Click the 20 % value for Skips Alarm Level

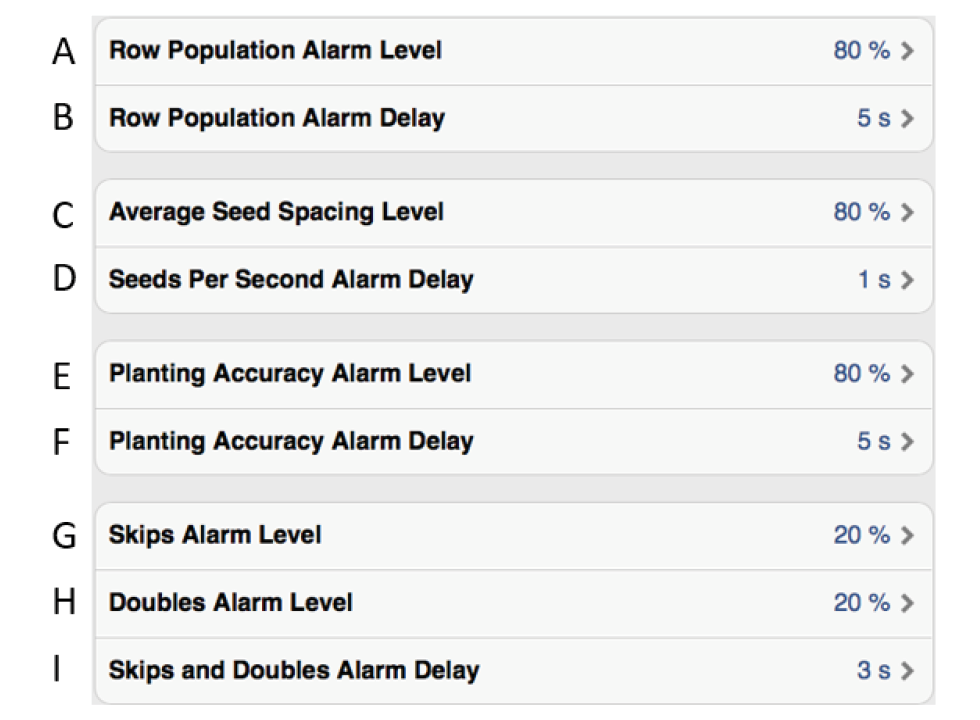coord(861,536)
